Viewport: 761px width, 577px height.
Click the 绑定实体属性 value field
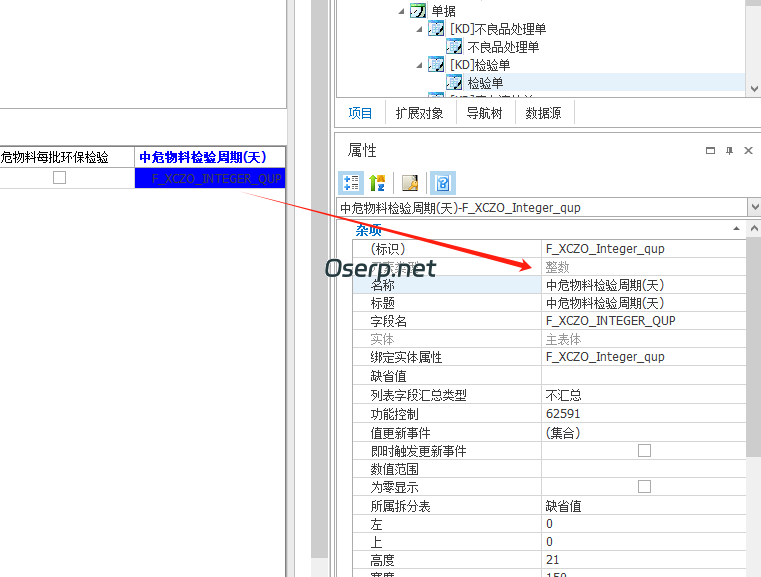[644, 357]
